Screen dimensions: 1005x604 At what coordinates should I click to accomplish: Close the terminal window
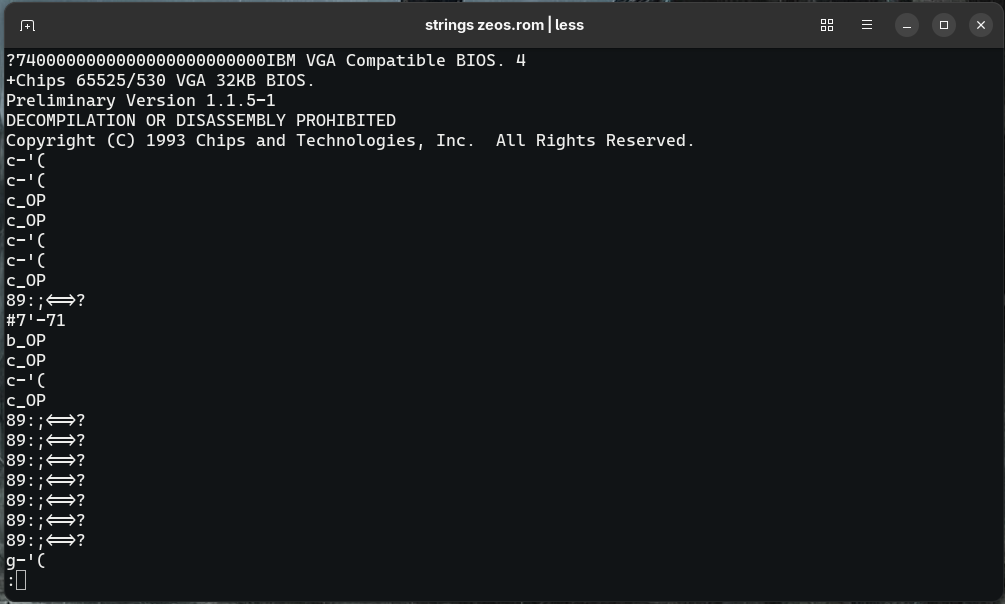click(x=981, y=25)
